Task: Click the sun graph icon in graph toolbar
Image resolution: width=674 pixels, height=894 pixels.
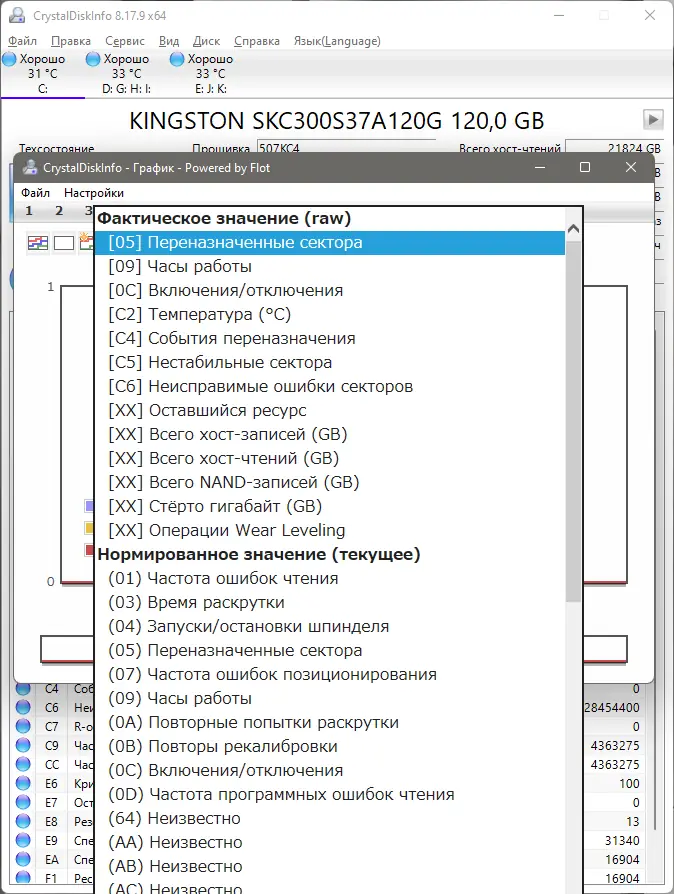Action: (x=86, y=242)
